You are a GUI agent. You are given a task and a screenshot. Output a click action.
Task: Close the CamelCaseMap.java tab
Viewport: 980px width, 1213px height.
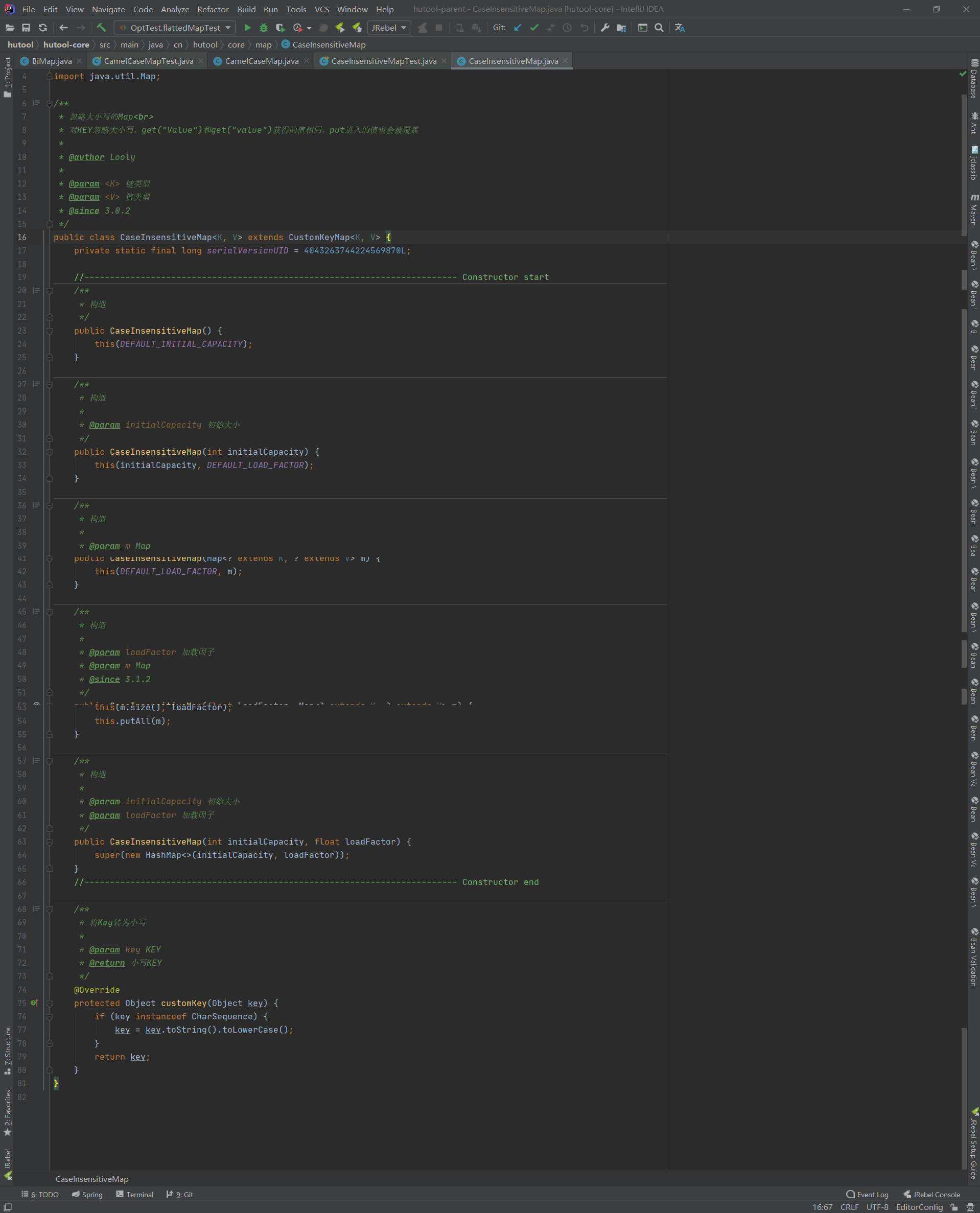(307, 61)
